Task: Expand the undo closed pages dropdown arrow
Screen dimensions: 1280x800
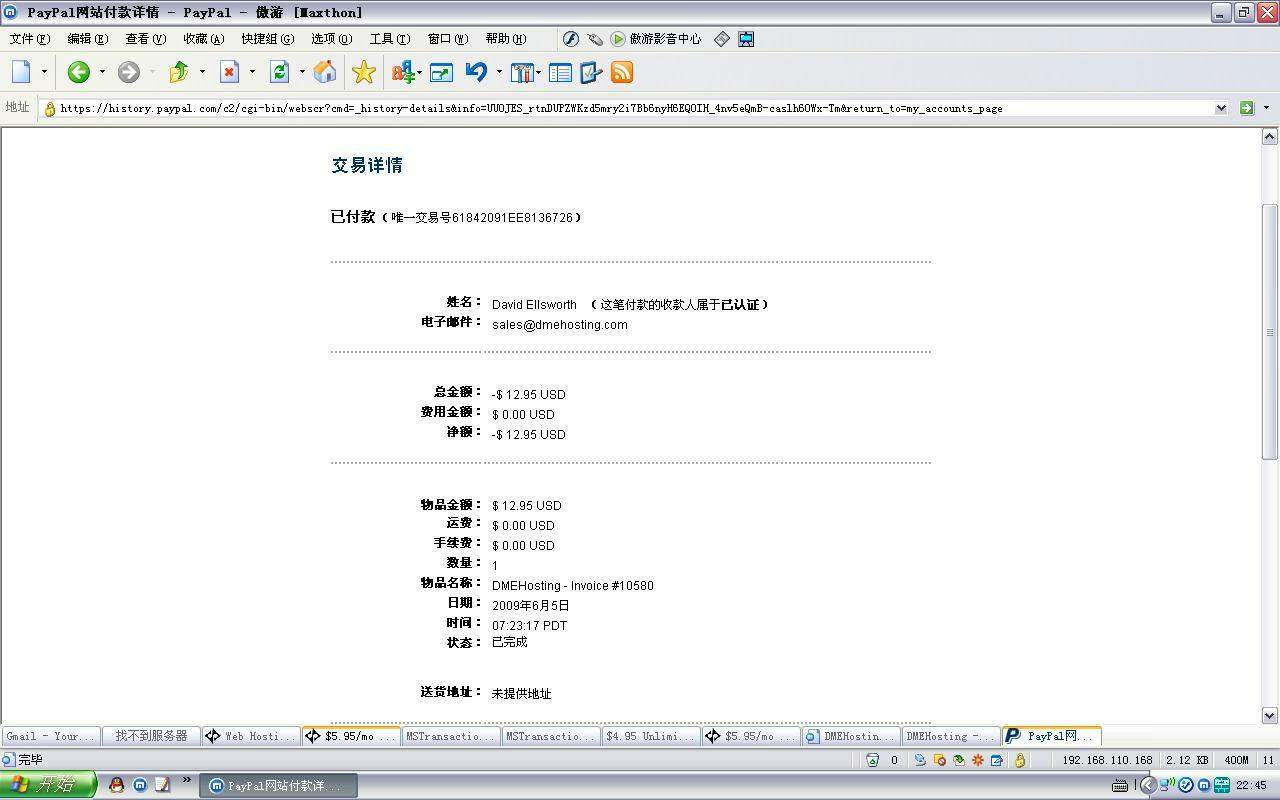Action: coord(497,72)
